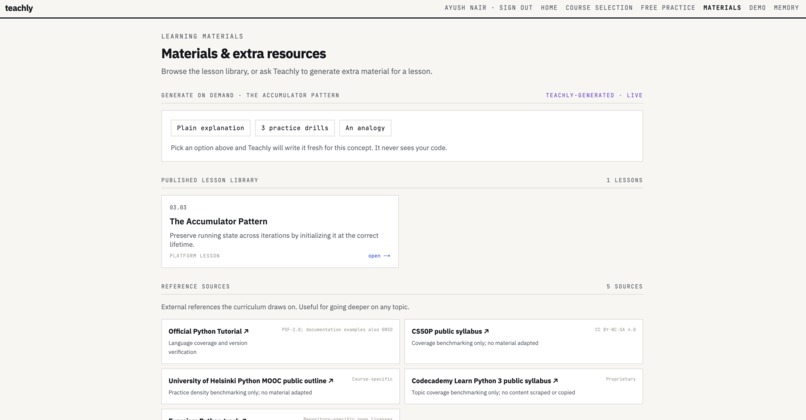Click external-link arrow beside Codecademy syllabus
Screen dimensions: 806x420
click(555, 381)
